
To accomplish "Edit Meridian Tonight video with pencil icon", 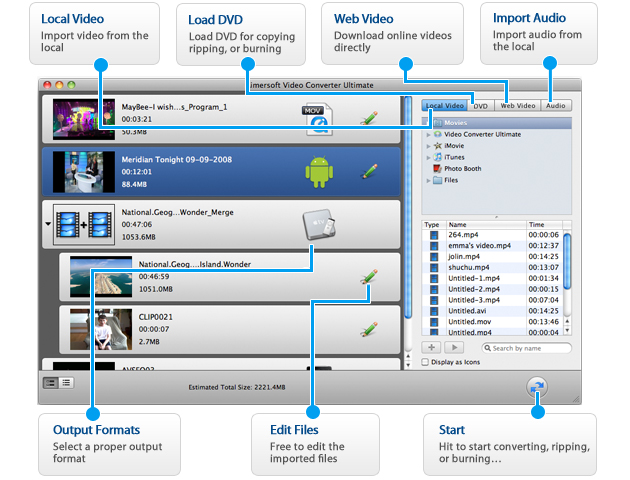I will click(x=369, y=171).
